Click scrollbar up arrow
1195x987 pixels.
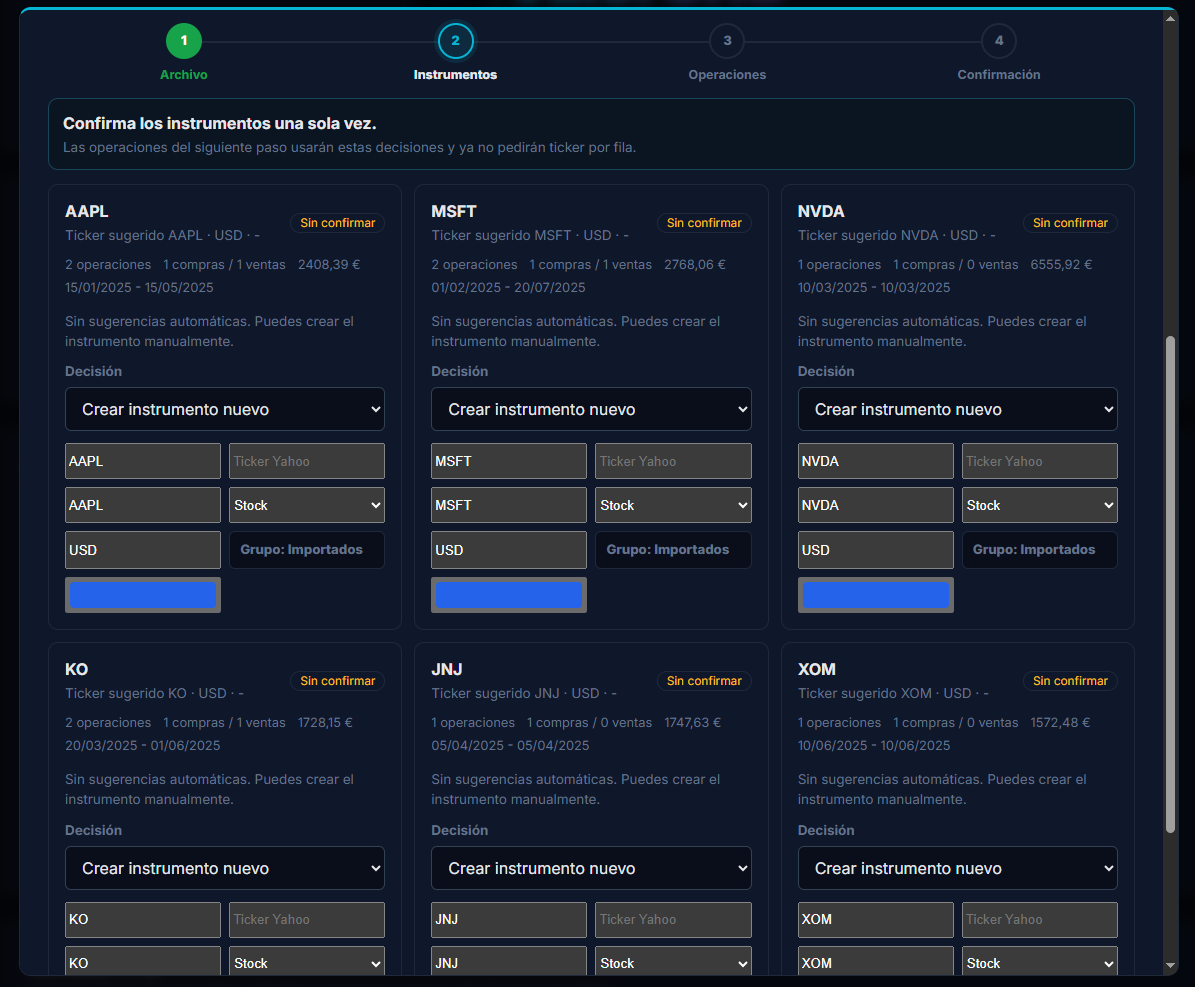pos(1170,18)
